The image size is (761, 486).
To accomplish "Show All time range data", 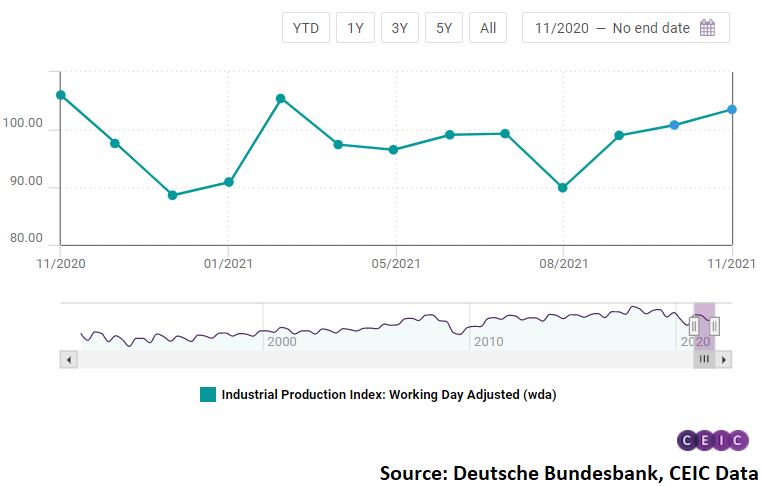I will [x=488, y=28].
